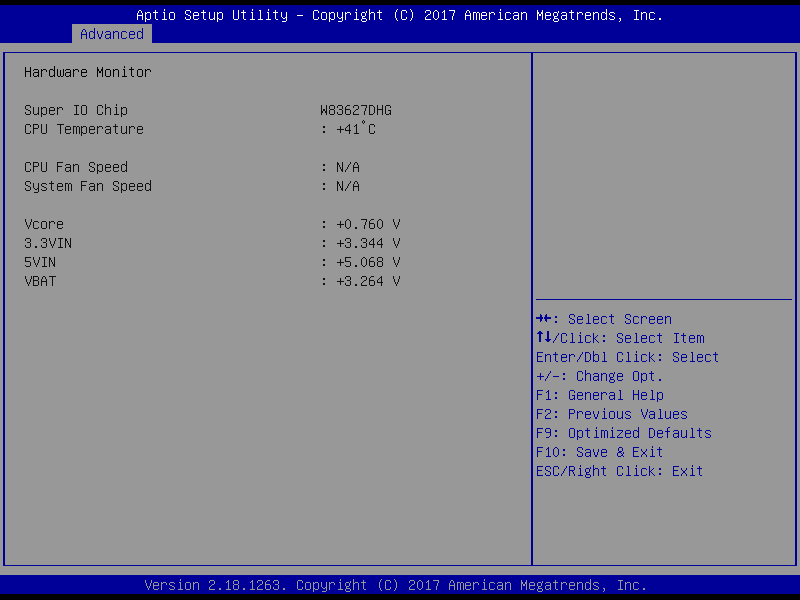Open the Advanced tab
The image size is (800, 600).
pyautogui.click(x=112, y=34)
